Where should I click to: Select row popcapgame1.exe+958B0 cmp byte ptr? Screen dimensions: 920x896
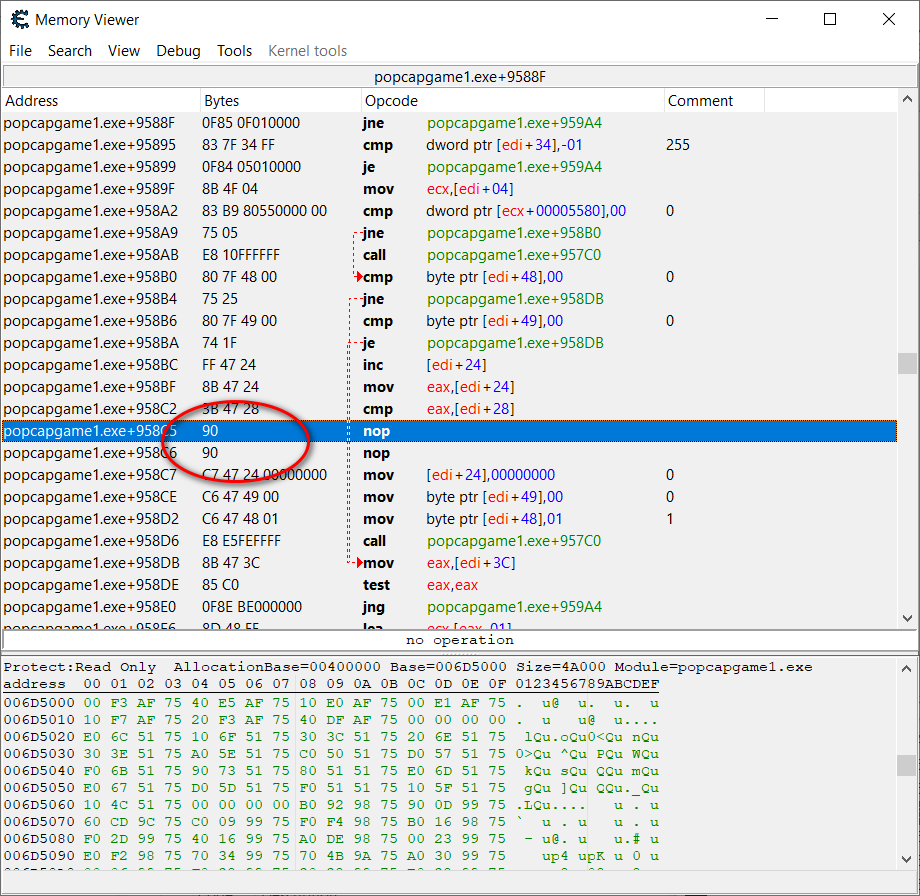coord(449,277)
